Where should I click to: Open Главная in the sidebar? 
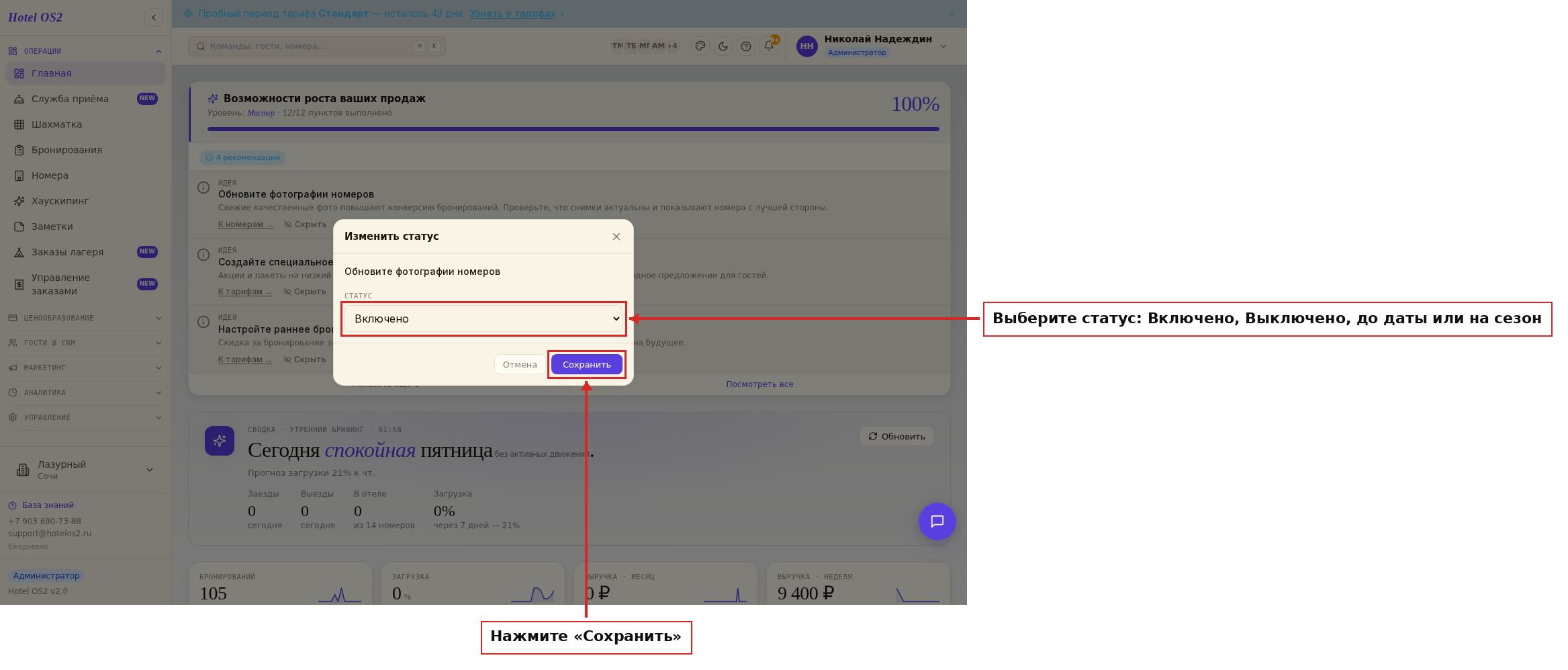click(x=85, y=73)
